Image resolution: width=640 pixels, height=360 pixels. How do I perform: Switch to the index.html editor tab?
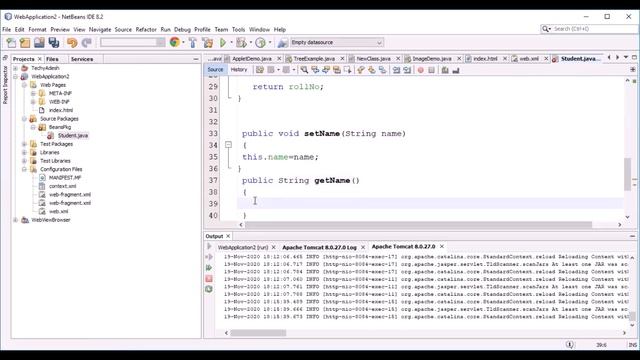[x=485, y=59]
